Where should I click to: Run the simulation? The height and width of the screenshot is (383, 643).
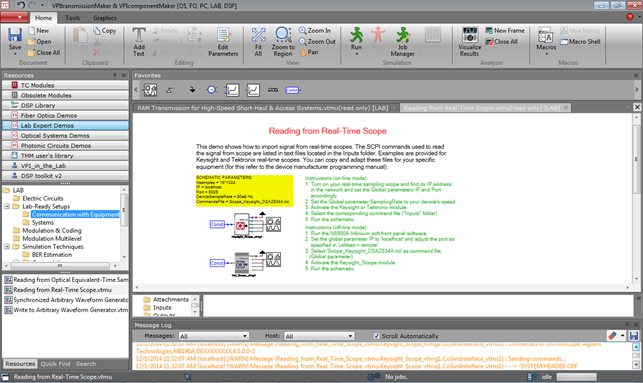[x=356, y=41]
